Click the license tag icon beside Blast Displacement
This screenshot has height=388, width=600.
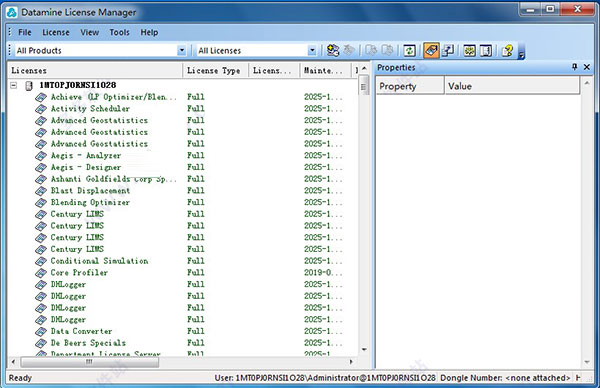(41, 191)
